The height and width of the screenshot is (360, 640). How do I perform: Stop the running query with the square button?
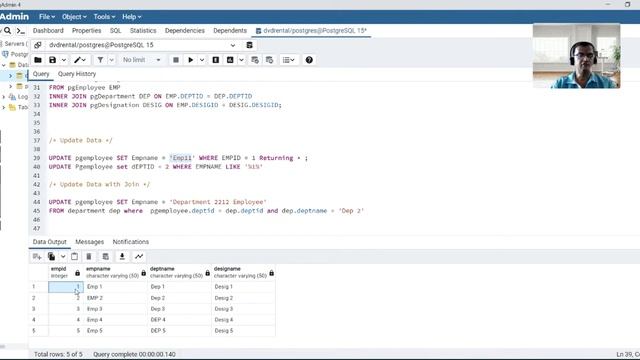click(x=176, y=60)
